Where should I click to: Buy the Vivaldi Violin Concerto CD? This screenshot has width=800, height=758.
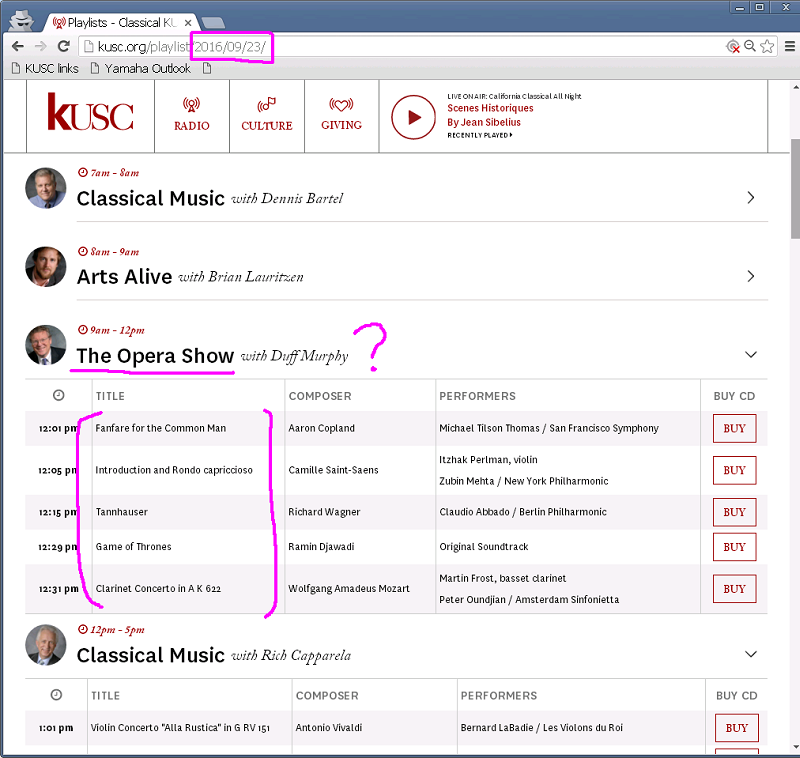click(737, 728)
